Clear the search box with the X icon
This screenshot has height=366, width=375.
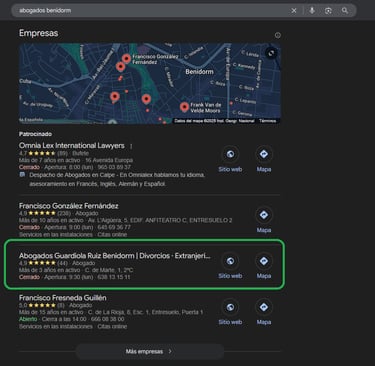pos(294,11)
